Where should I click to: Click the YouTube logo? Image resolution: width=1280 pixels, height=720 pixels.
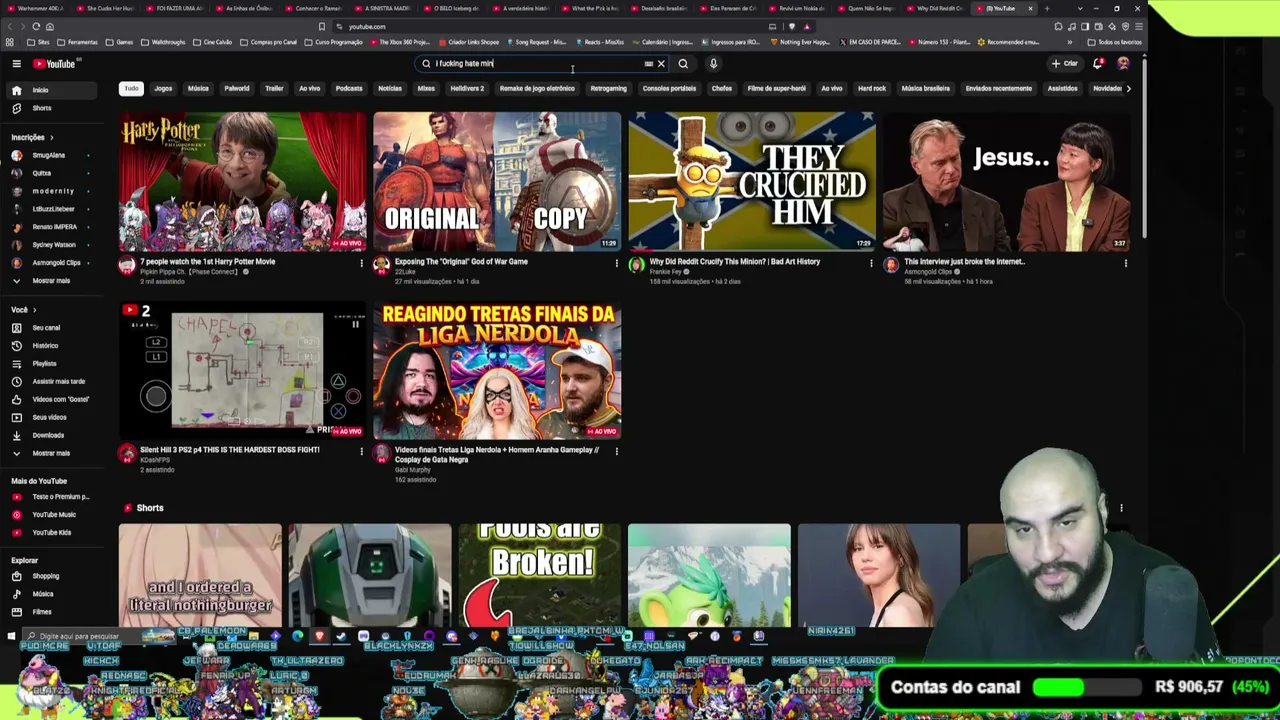tap(55, 64)
